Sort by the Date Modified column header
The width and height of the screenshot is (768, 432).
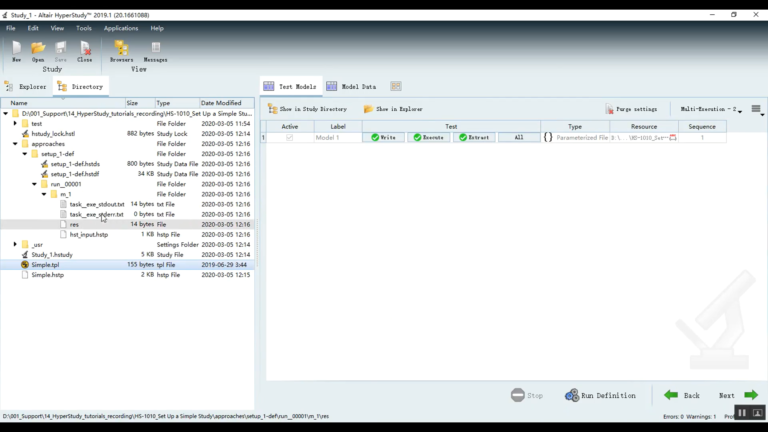pyautogui.click(x=226, y=103)
